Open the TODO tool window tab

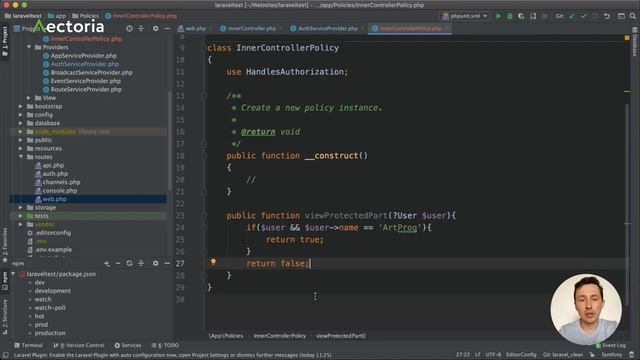pyautogui.click(x=165, y=345)
